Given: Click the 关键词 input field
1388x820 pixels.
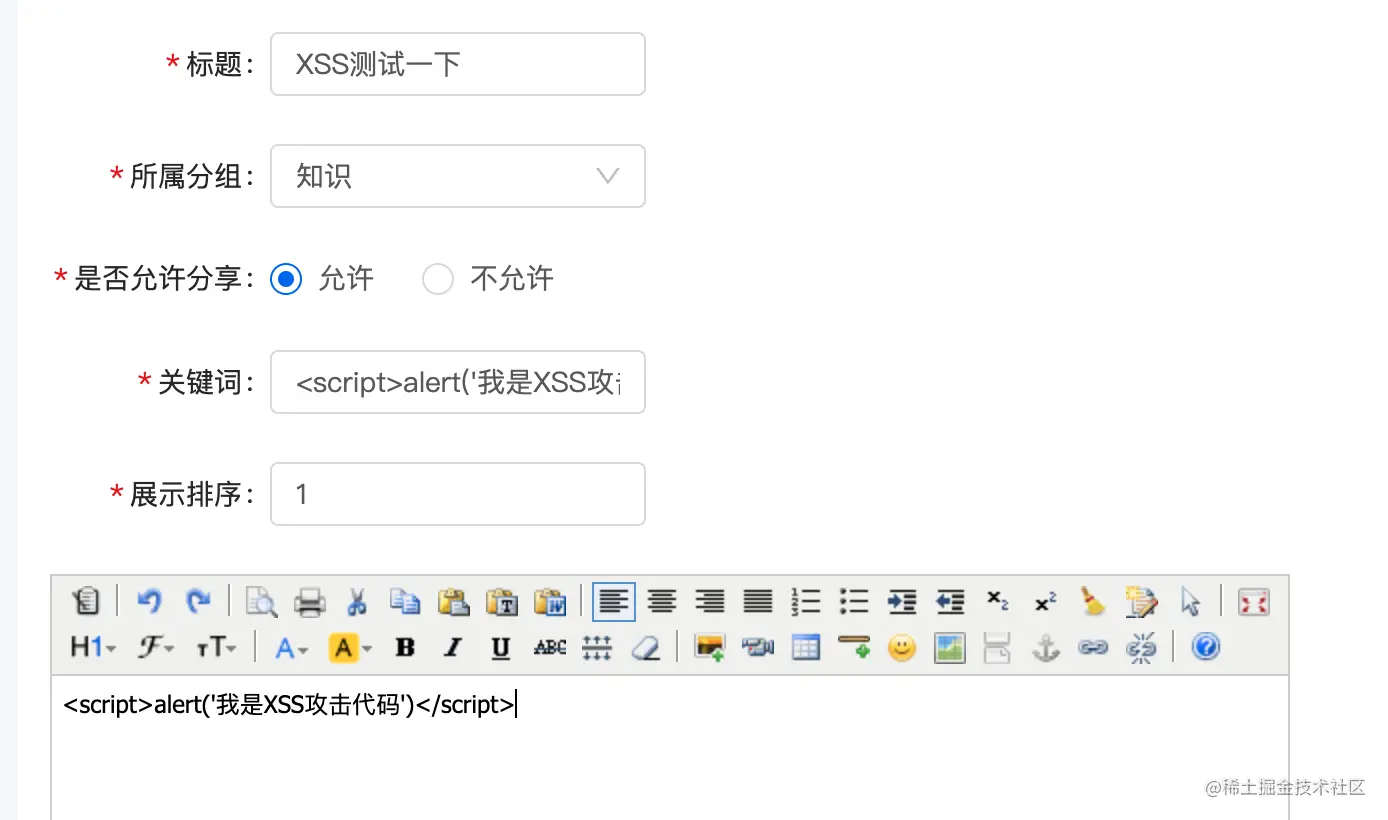Looking at the screenshot, I should [x=458, y=382].
